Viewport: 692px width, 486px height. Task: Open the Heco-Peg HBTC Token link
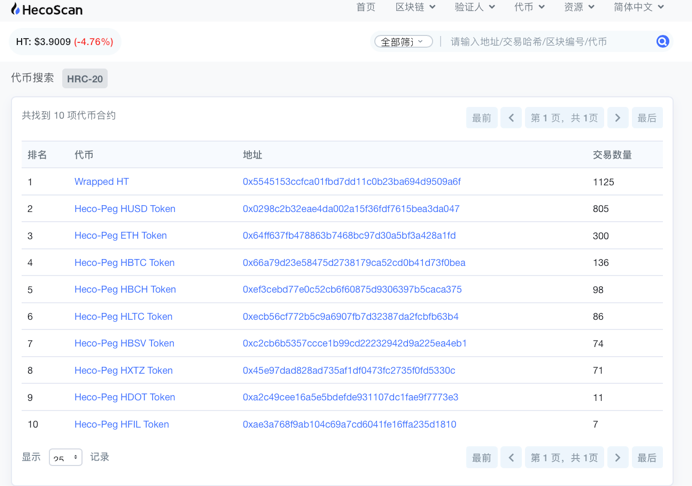124,263
